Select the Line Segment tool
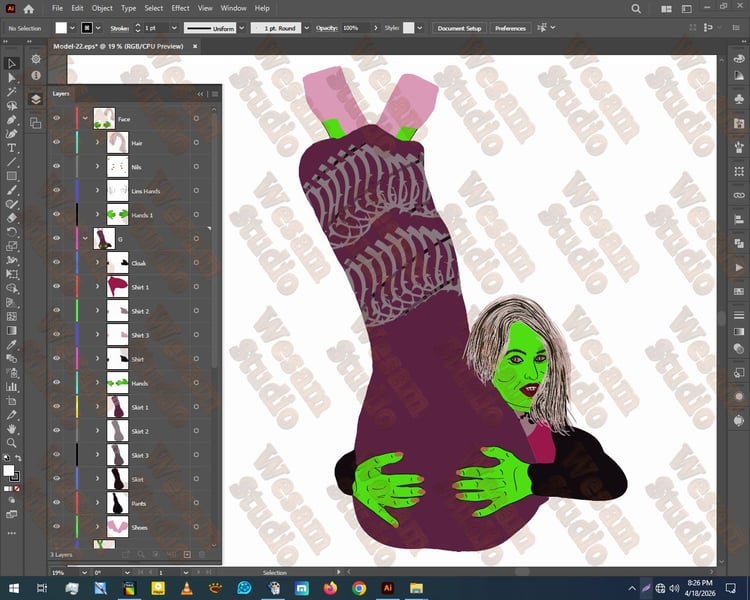The height and width of the screenshot is (600, 750). coord(11,162)
